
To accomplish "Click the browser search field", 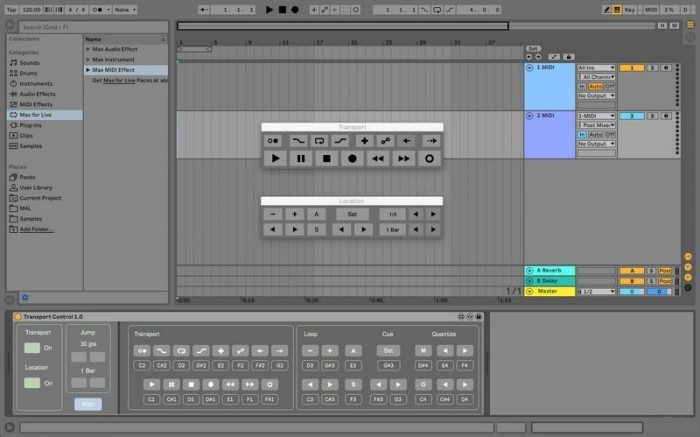I will [x=90, y=27].
